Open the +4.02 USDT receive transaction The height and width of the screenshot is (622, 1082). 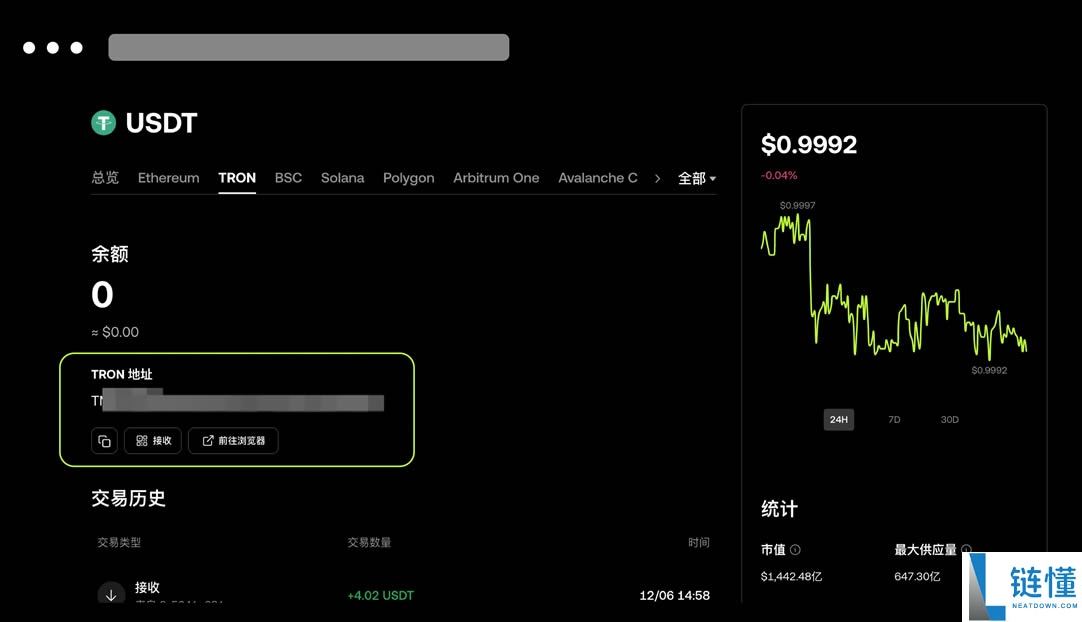pyautogui.click(x=380, y=595)
